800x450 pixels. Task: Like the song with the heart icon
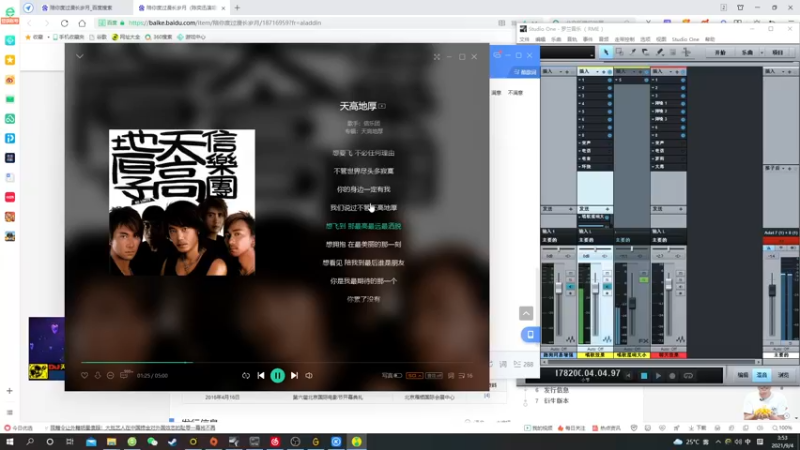[x=85, y=376]
